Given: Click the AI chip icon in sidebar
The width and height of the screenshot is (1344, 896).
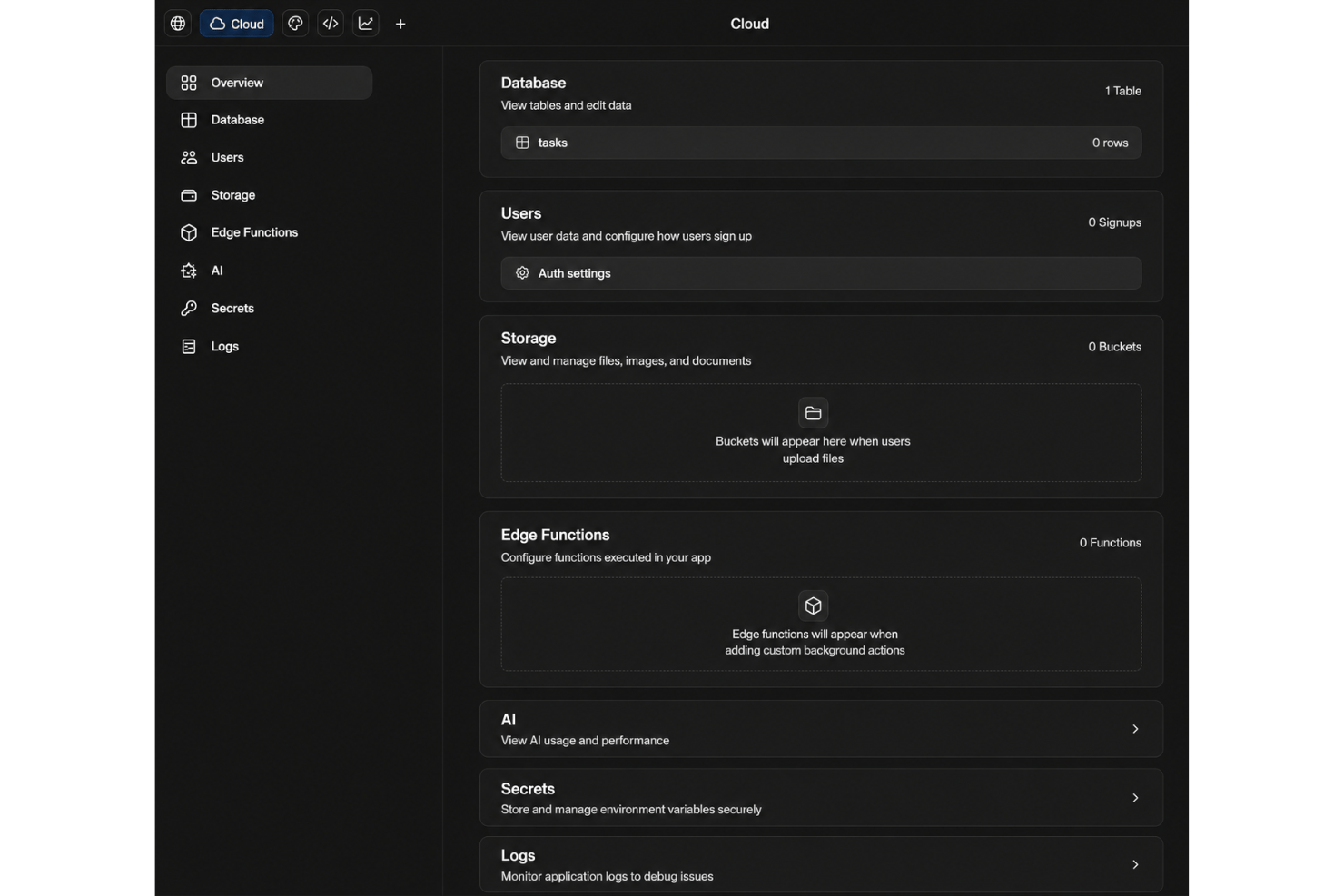Looking at the screenshot, I should click(x=189, y=271).
